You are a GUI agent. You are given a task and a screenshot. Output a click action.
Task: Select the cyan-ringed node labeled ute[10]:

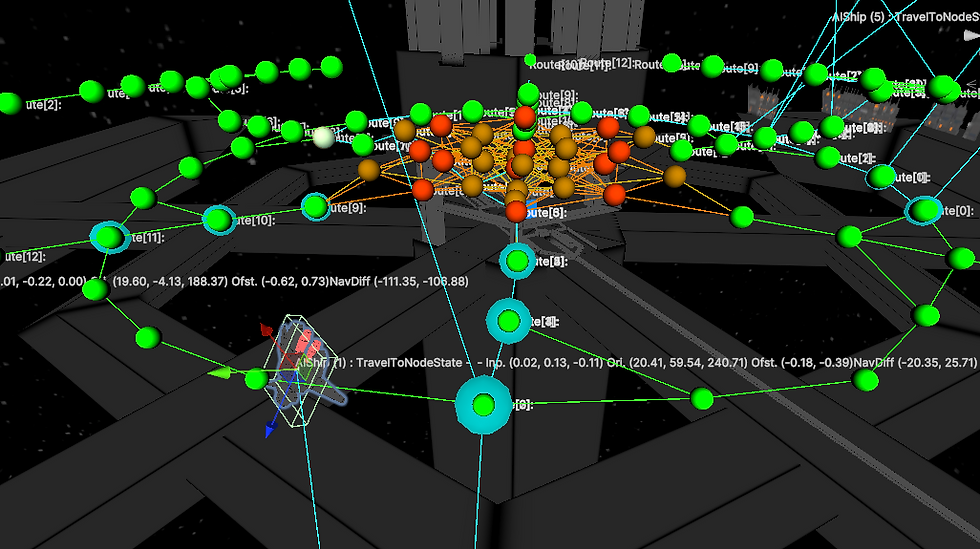(x=219, y=220)
